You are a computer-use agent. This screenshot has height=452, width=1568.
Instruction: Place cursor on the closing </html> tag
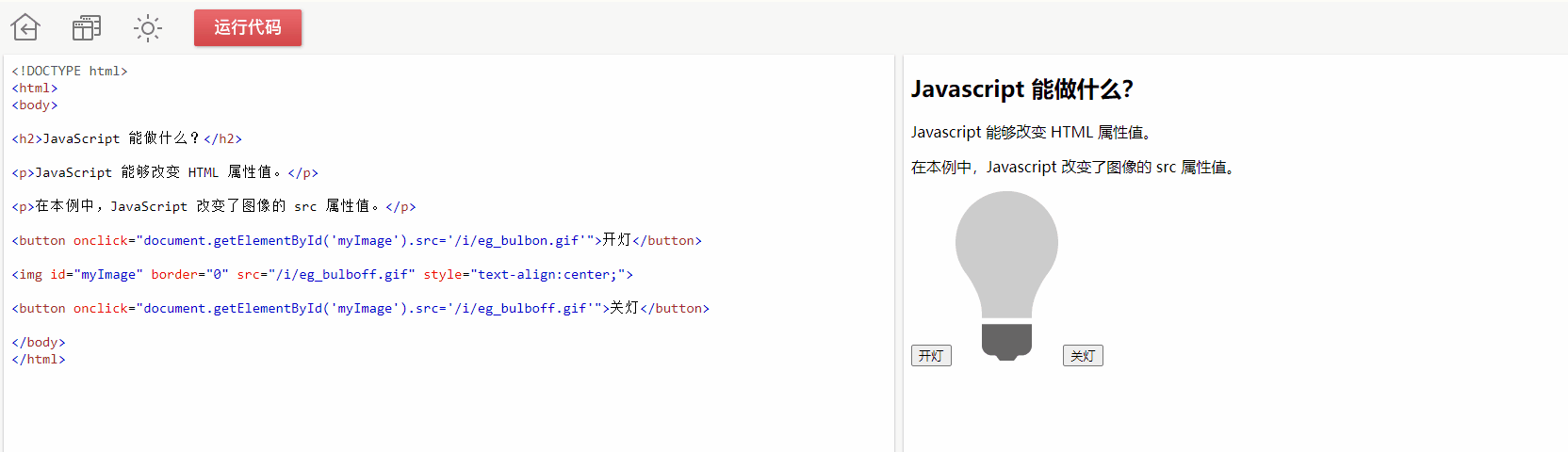pyautogui.click(x=39, y=359)
